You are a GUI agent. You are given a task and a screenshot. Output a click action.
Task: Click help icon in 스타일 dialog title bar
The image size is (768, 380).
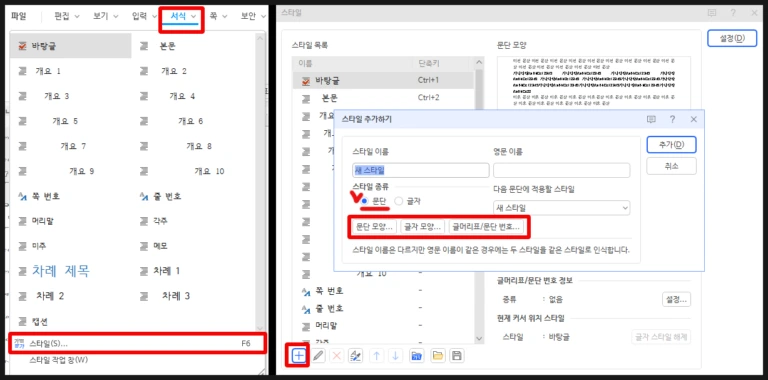[733, 13]
